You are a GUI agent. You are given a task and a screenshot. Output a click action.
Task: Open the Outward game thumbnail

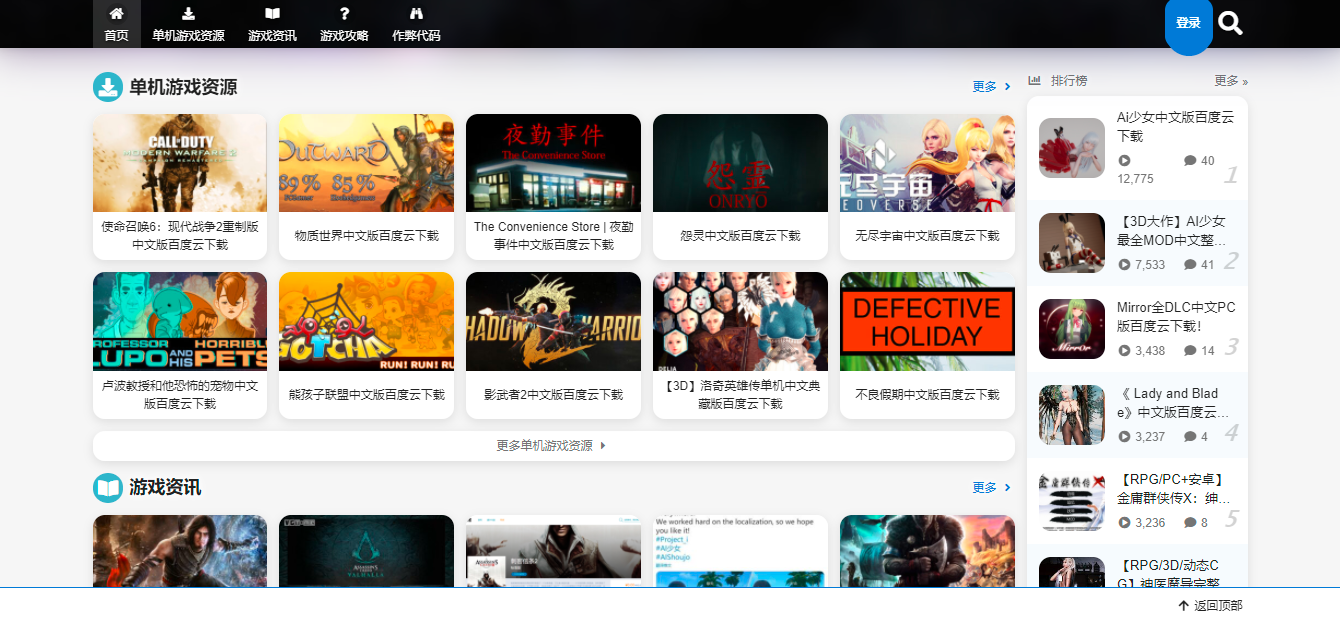(366, 163)
